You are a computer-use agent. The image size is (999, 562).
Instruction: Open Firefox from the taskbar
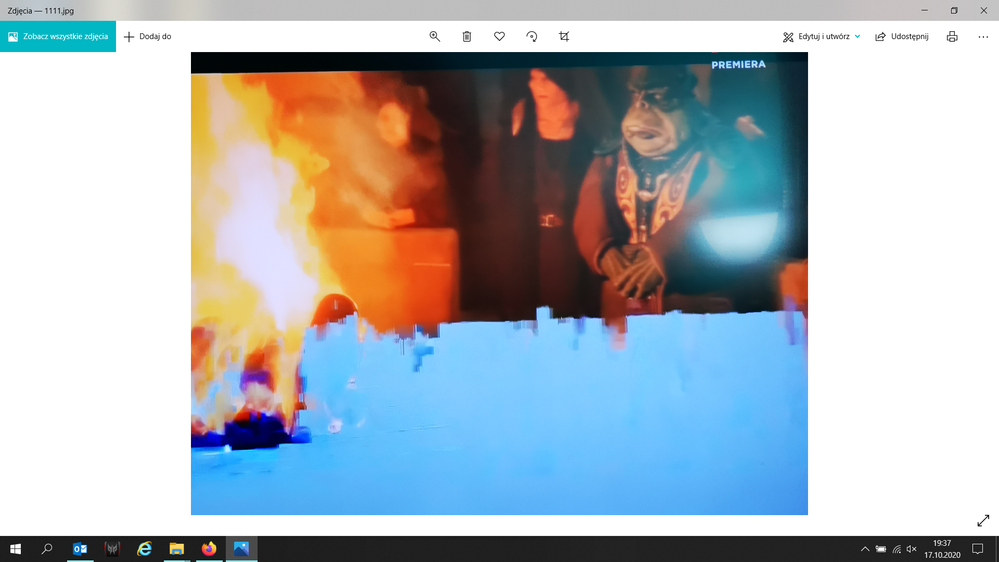pyautogui.click(x=209, y=549)
